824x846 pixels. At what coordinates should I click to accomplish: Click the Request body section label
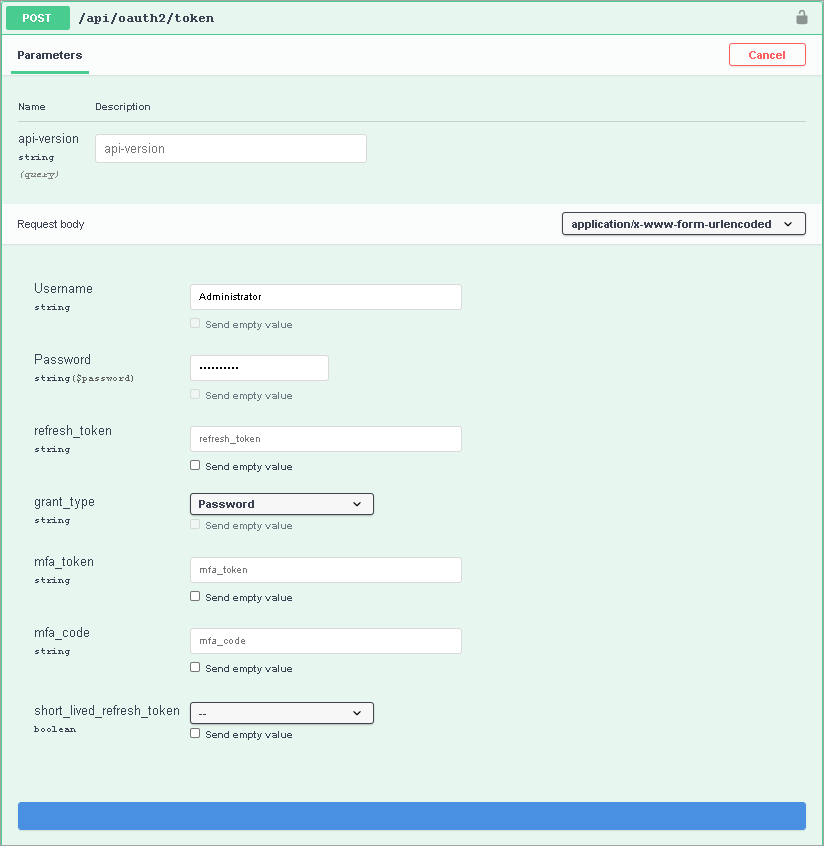pyautogui.click(x=51, y=224)
